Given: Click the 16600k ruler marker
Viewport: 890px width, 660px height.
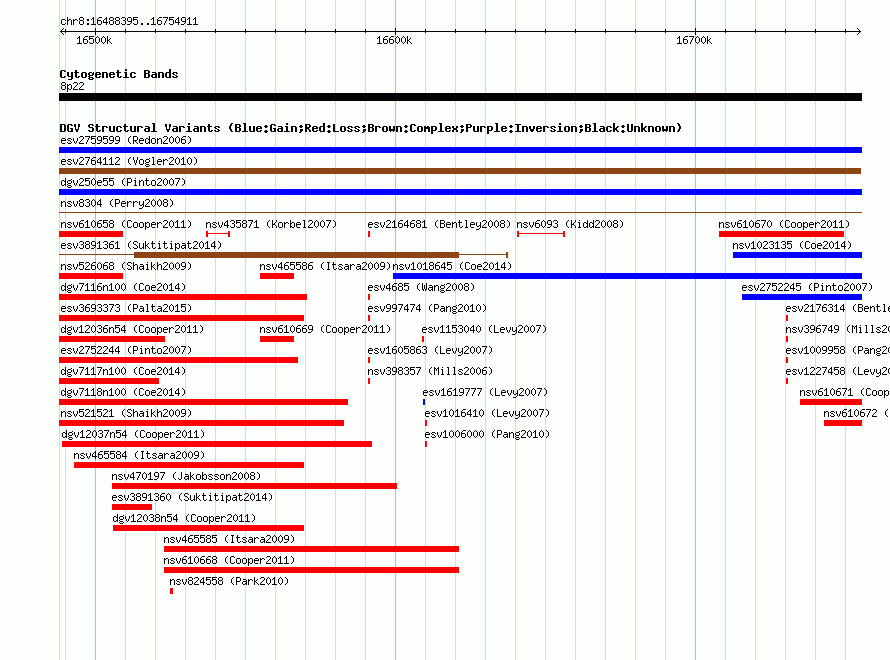Looking at the screenshot, I should click(394, 40).
